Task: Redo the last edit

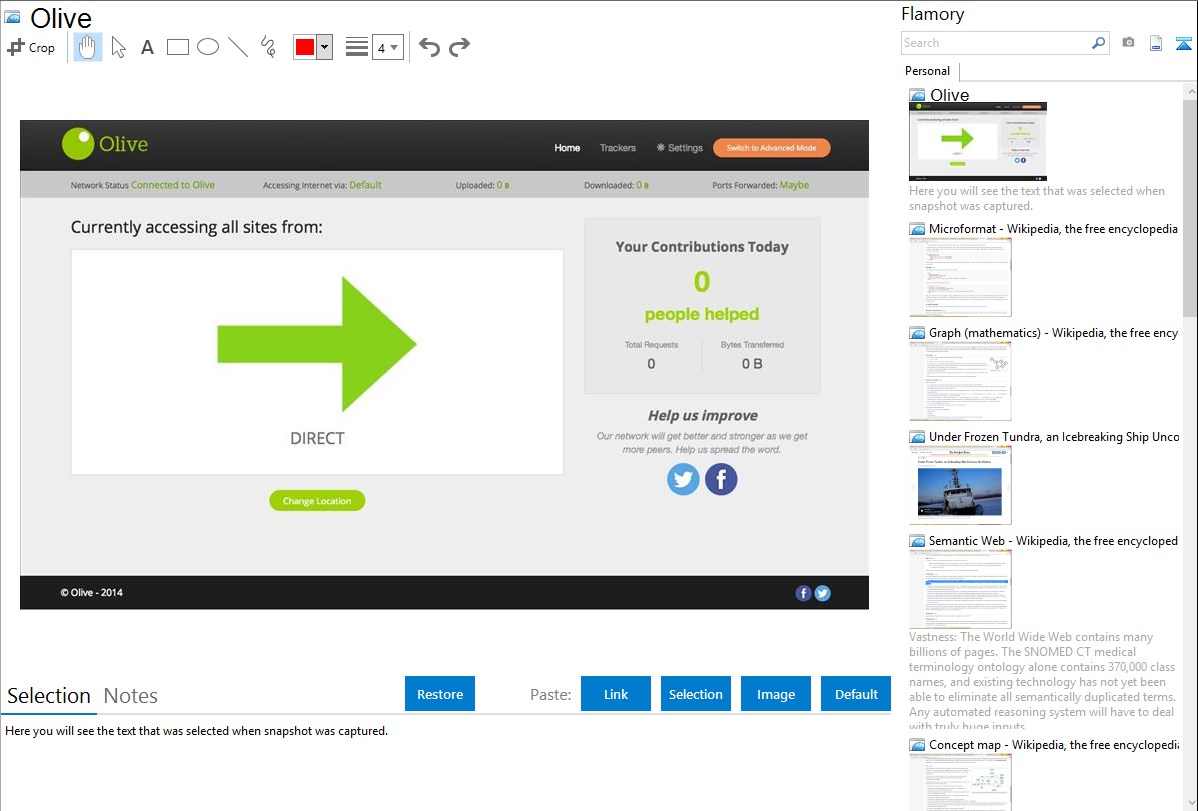Action: (459, 47)
